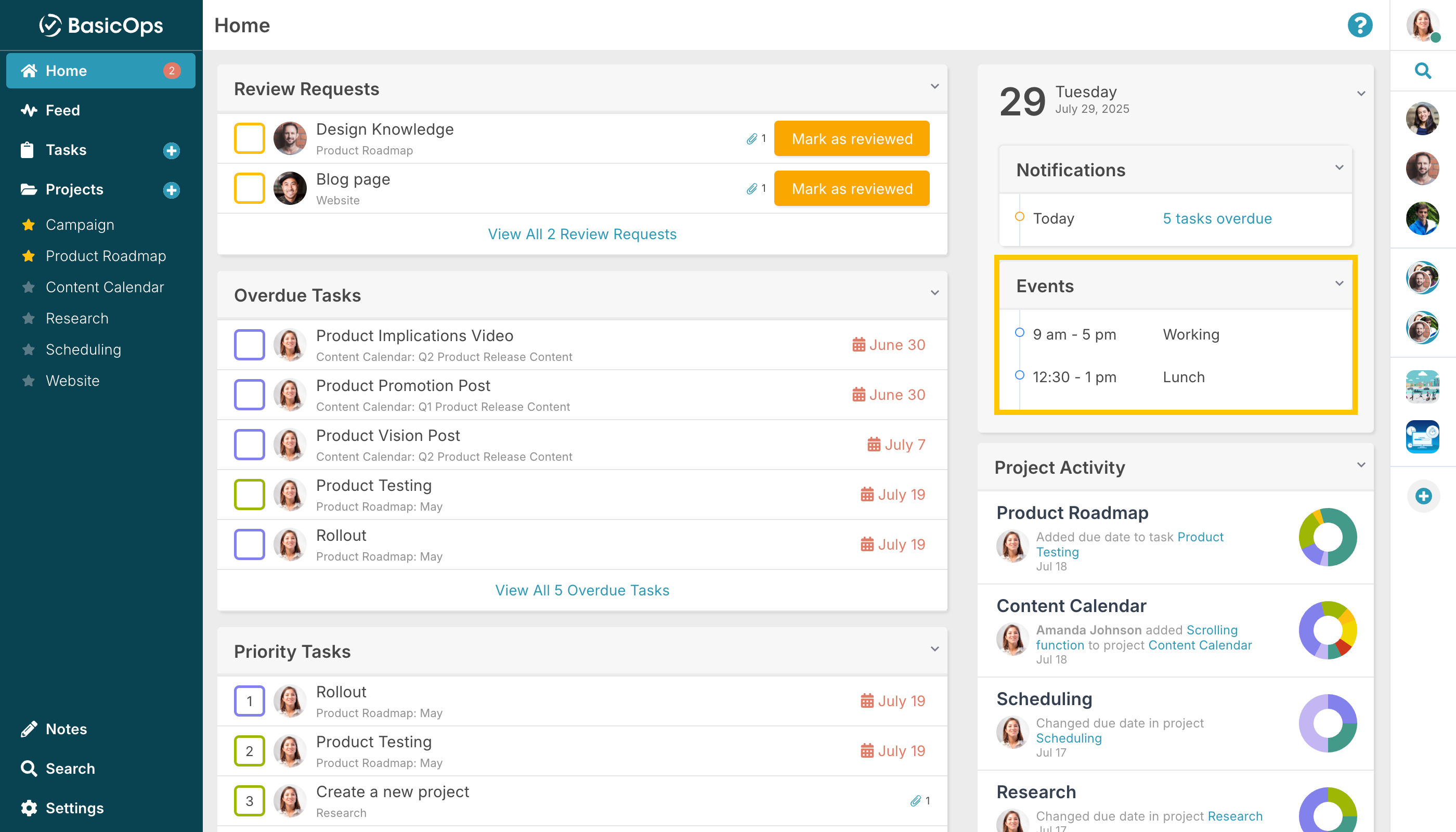Viewport: 1456px width, 832px height.
Task: Open View All 5 Overdue Tasks
Action: [582, 590]
